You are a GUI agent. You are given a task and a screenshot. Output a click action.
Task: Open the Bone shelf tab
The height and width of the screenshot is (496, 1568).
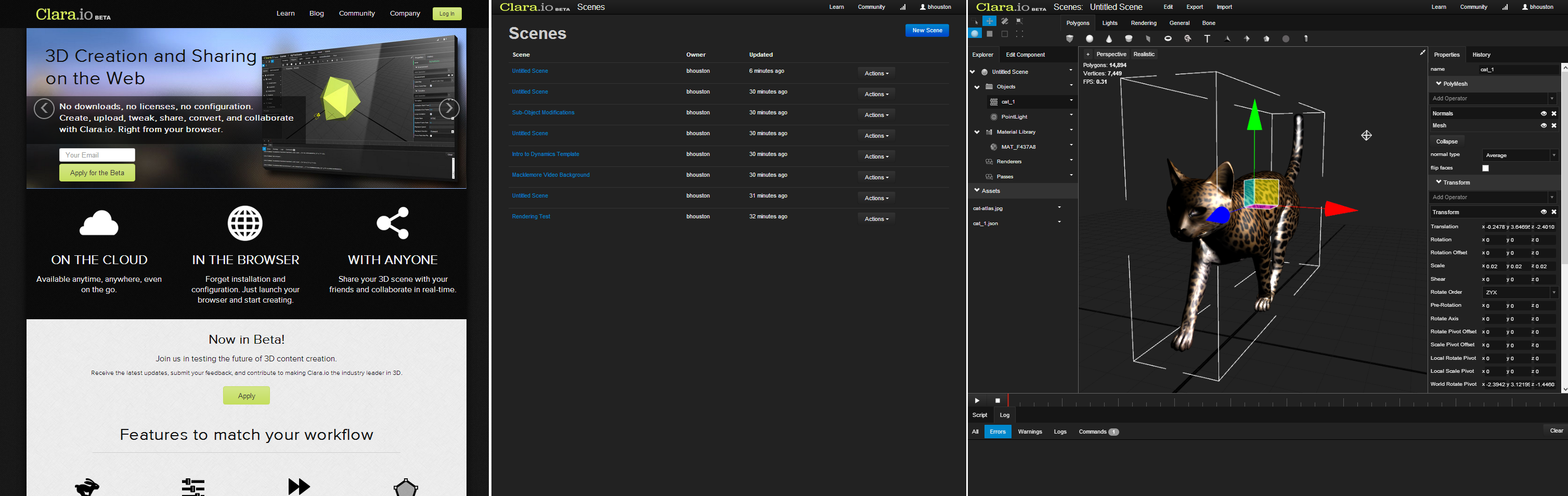pyautogui.click(x=1209, y=23)
